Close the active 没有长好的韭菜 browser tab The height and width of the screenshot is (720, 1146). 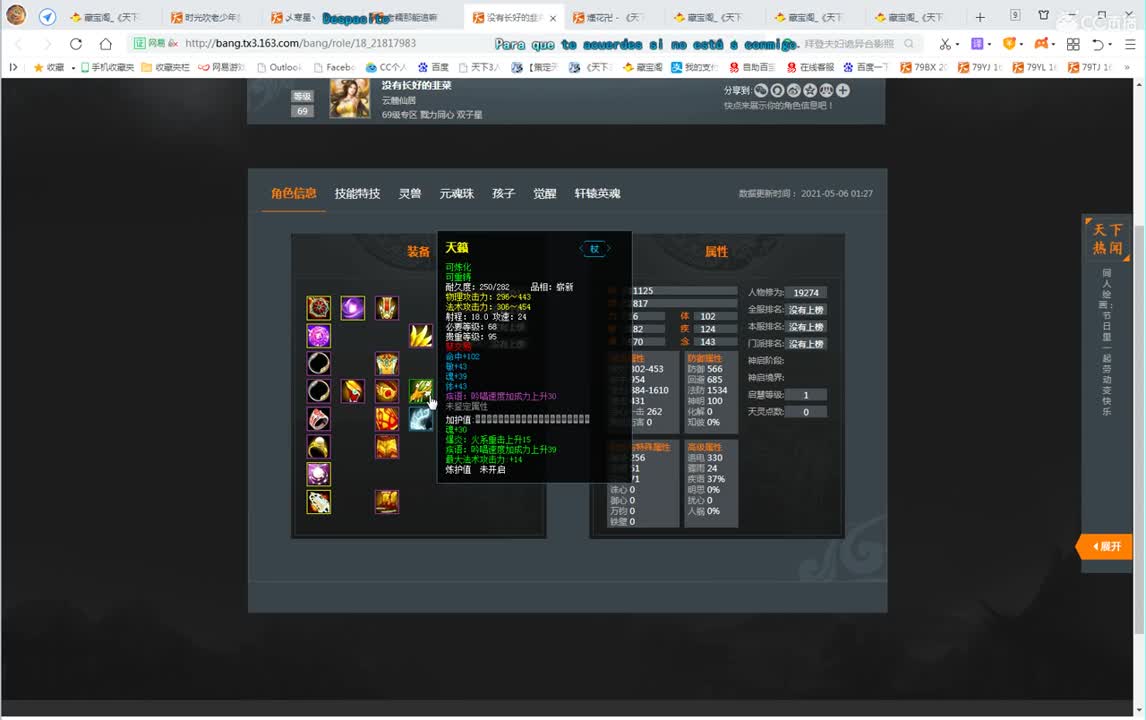click(553, 18)
